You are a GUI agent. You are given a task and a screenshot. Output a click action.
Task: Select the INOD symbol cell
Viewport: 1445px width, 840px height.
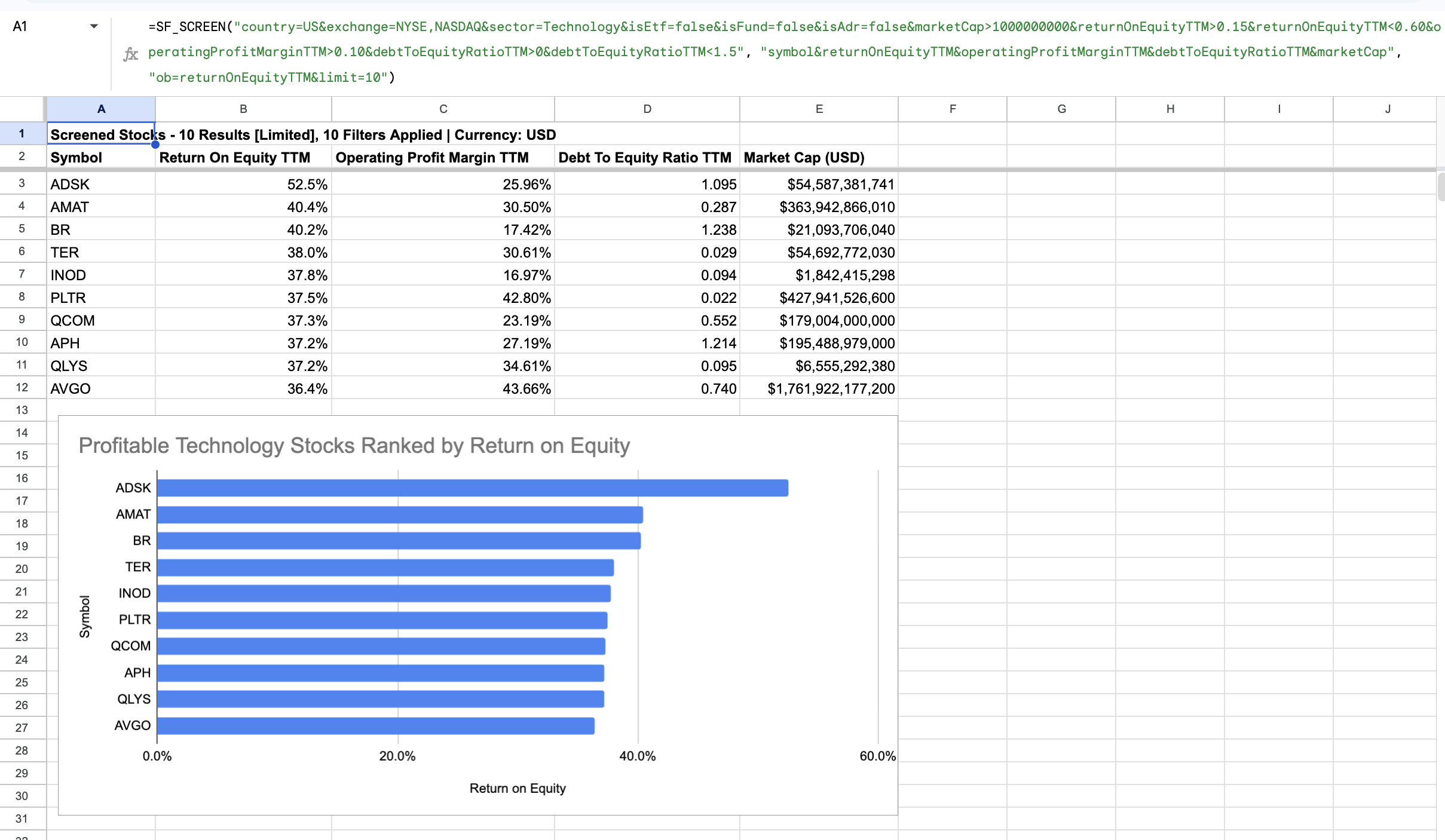(x=101, y=275)
